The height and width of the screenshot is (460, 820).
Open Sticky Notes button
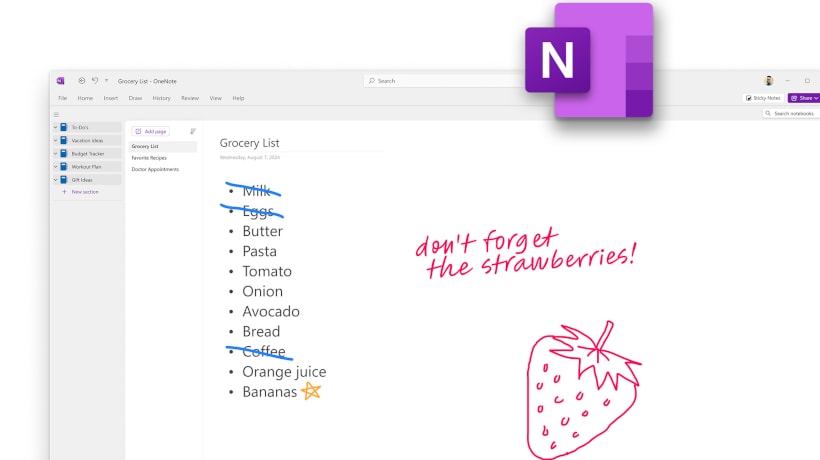point(763,98)
